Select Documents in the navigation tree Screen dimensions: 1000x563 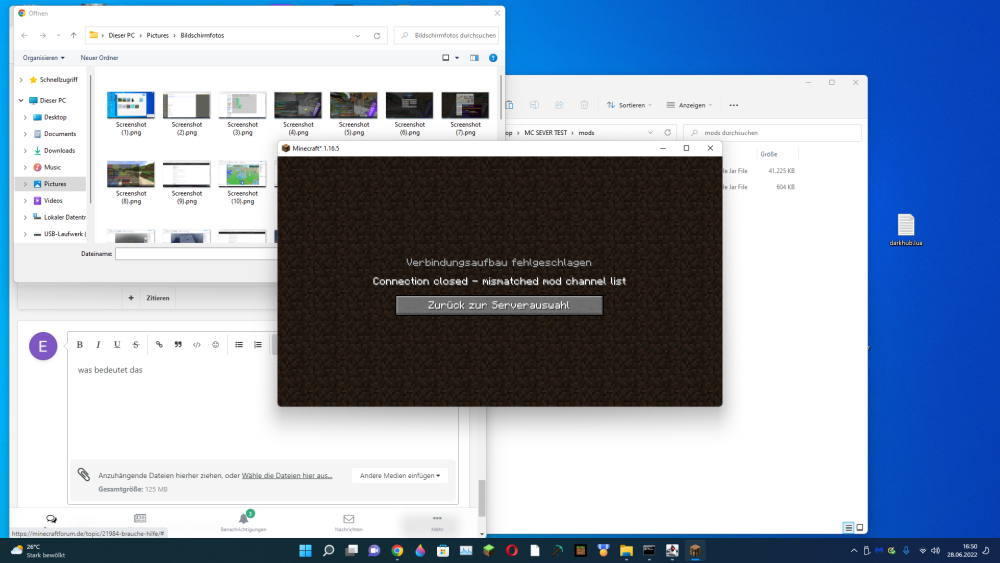coord(60,134)
